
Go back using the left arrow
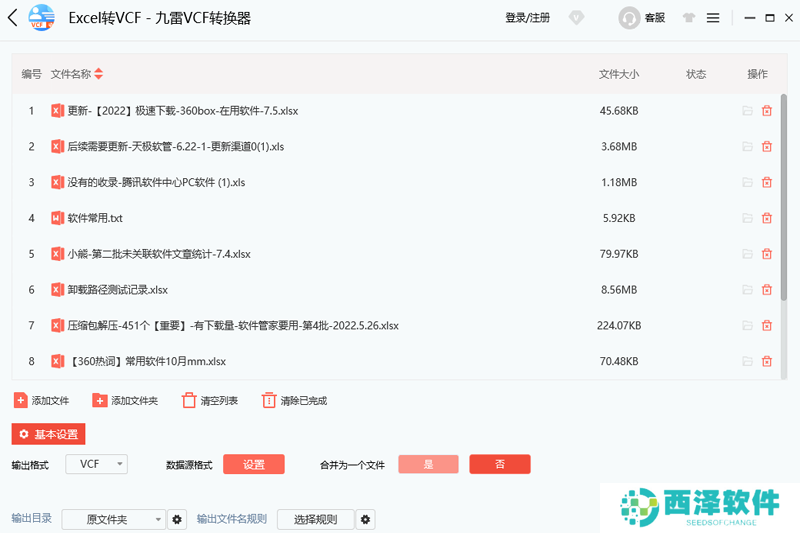(13, 18)
